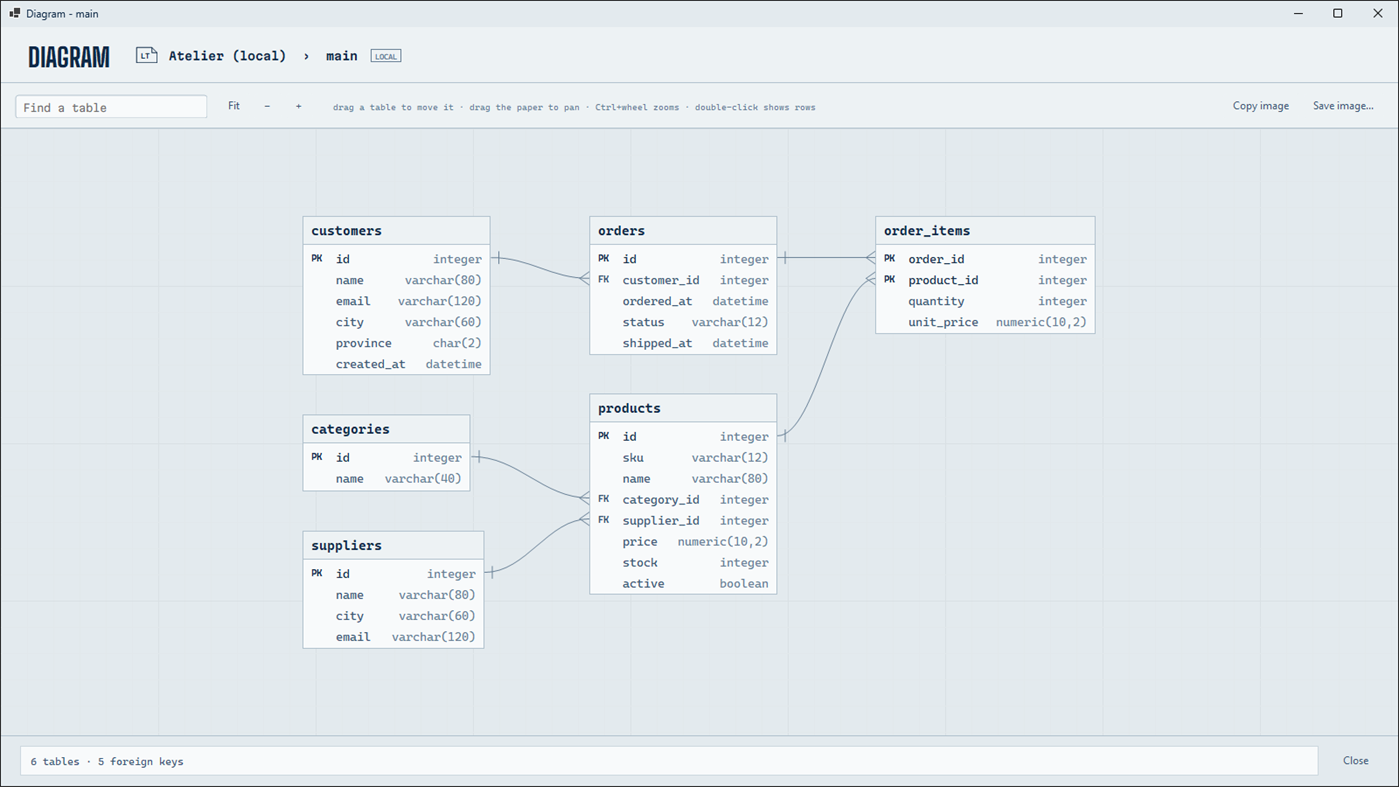Click the FK badge of supplier_id

[604, 521]
